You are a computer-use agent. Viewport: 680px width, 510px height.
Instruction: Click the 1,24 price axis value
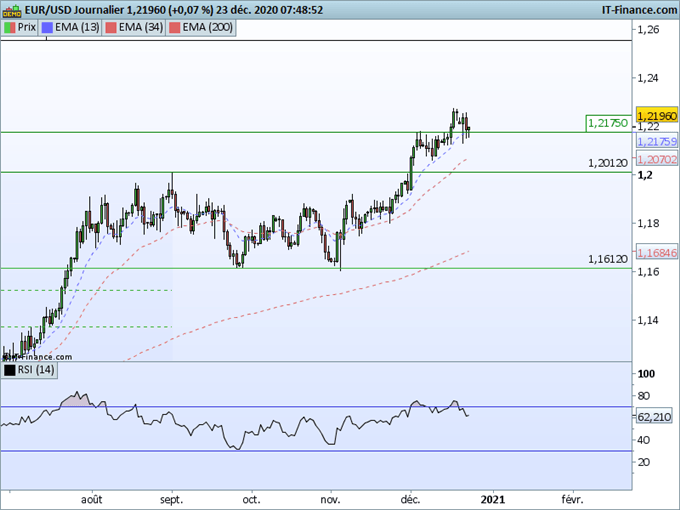click(648, 78)
